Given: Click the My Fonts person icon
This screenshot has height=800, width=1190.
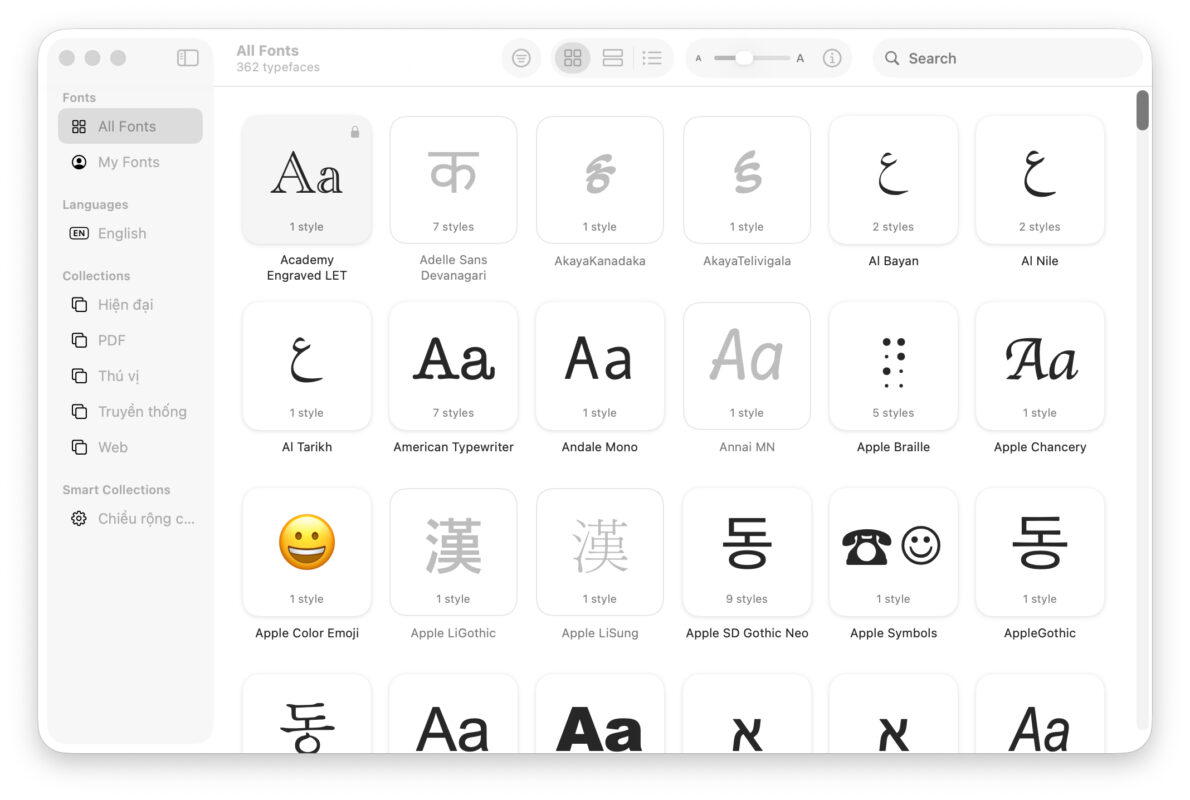Looking at the screenshot, I should pos(79,162).
